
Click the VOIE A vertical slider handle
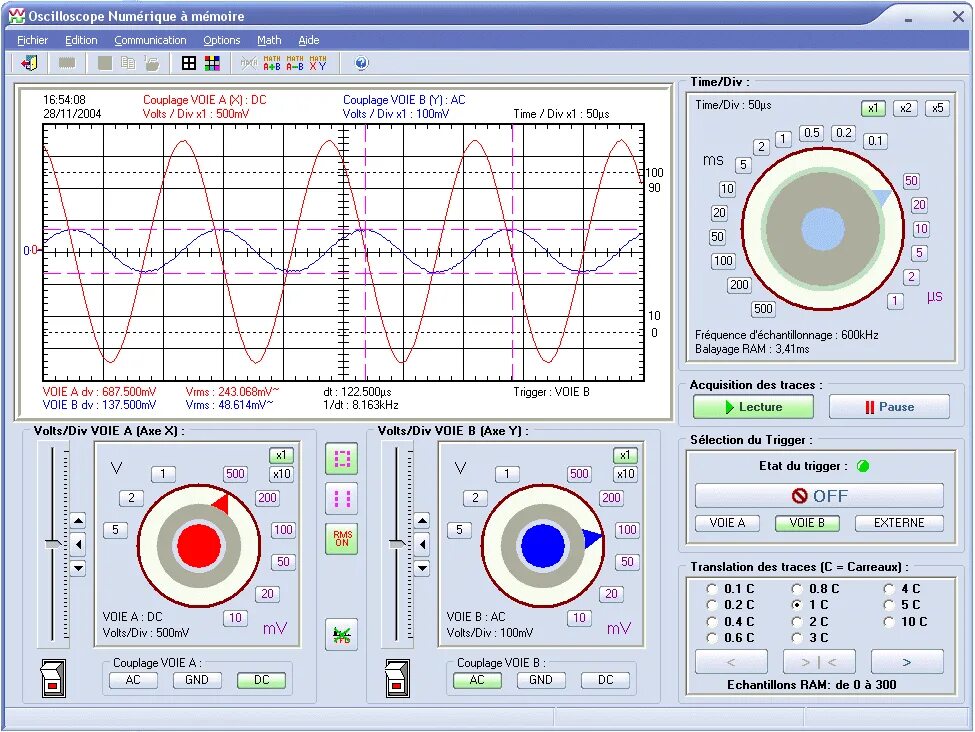(54, 544)
